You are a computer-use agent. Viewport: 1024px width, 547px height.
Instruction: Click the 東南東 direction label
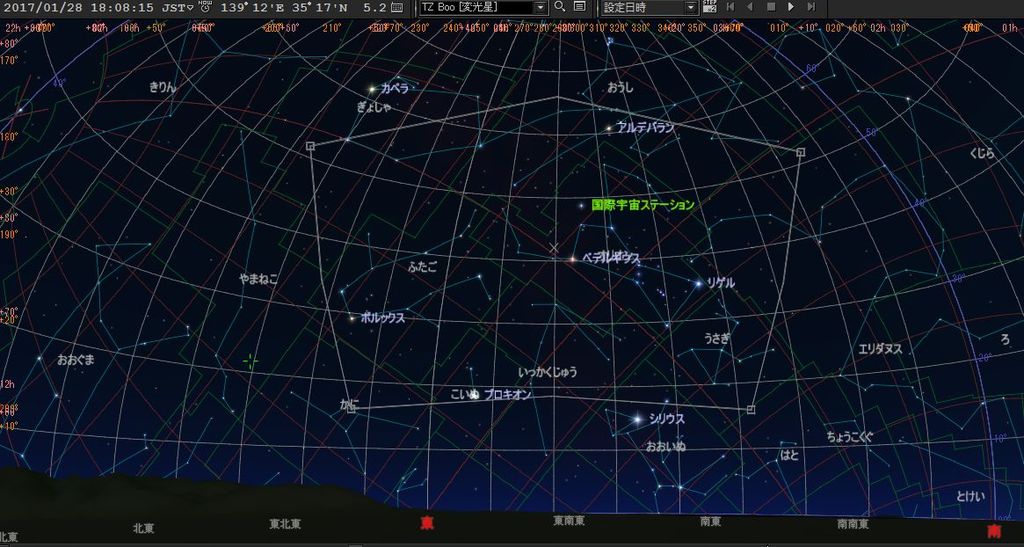pyautogui.click(x=569, y=520)
